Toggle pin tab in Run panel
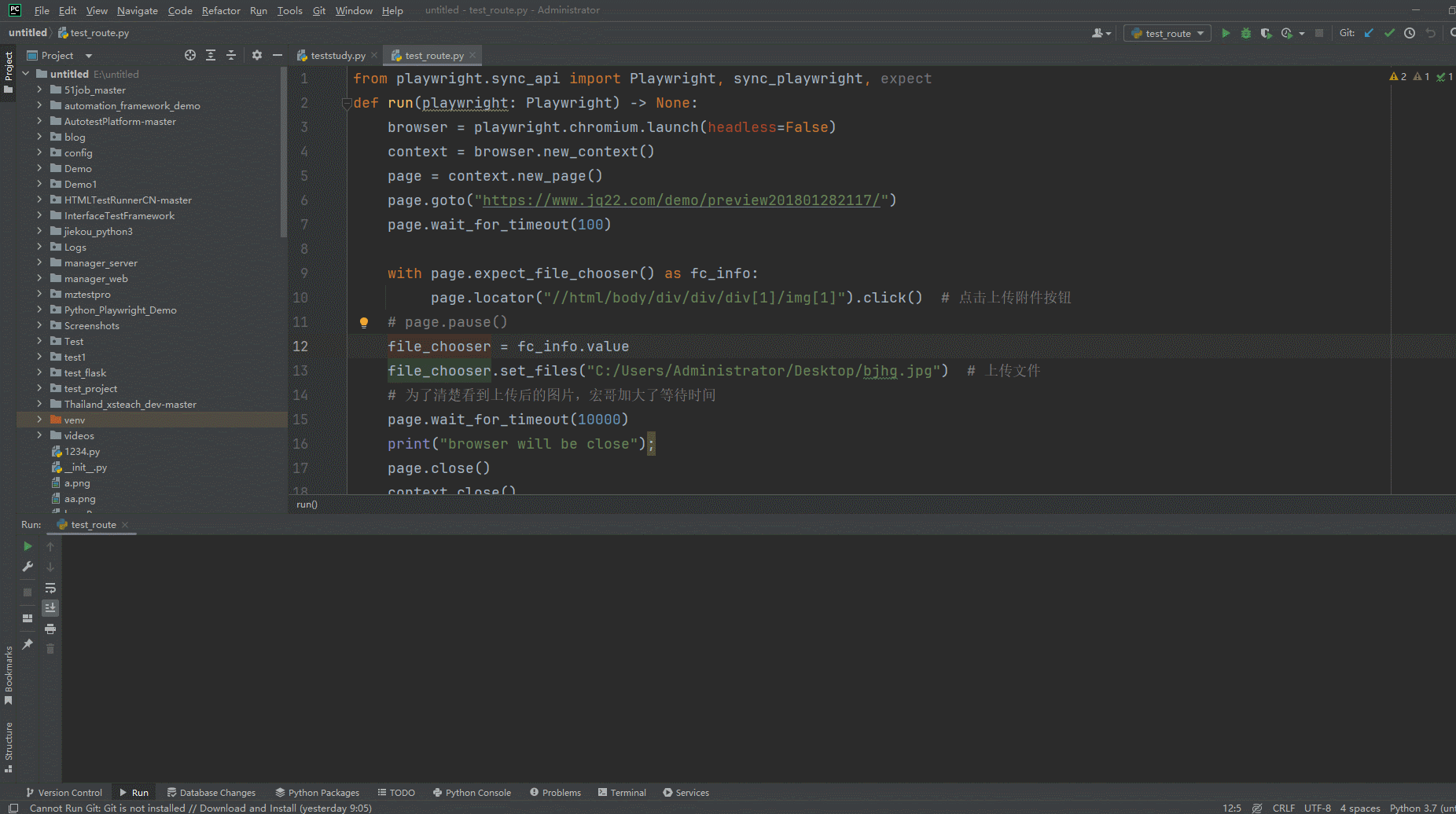 (28, 644)
